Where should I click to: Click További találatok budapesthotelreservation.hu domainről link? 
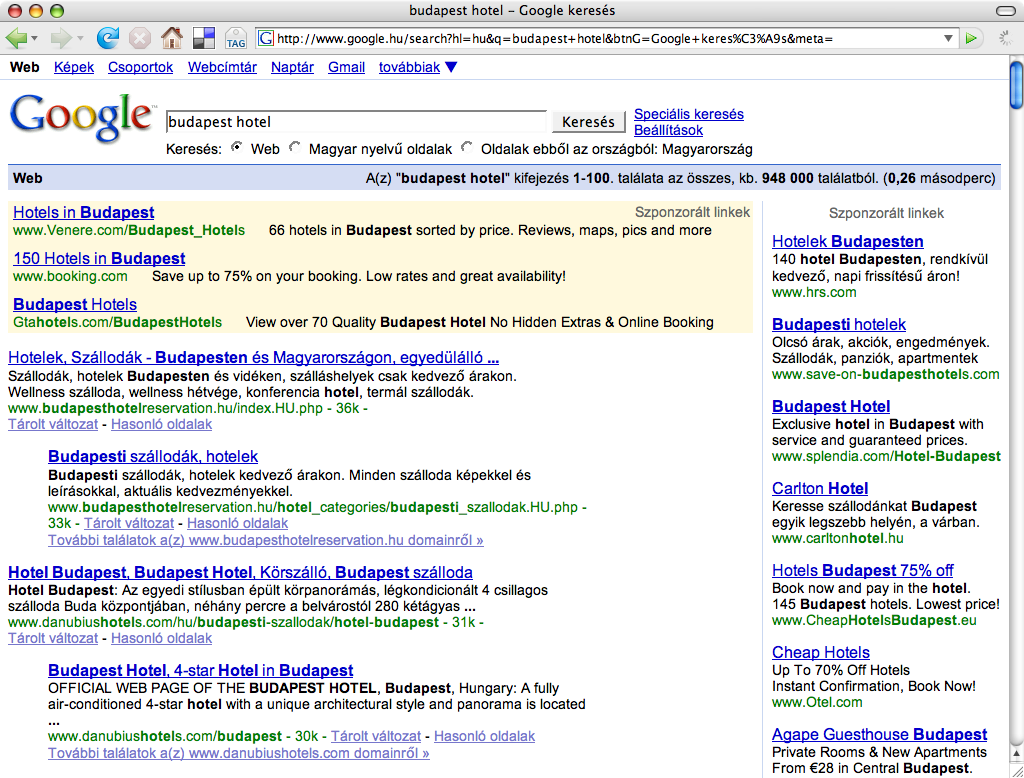point(266,540)
